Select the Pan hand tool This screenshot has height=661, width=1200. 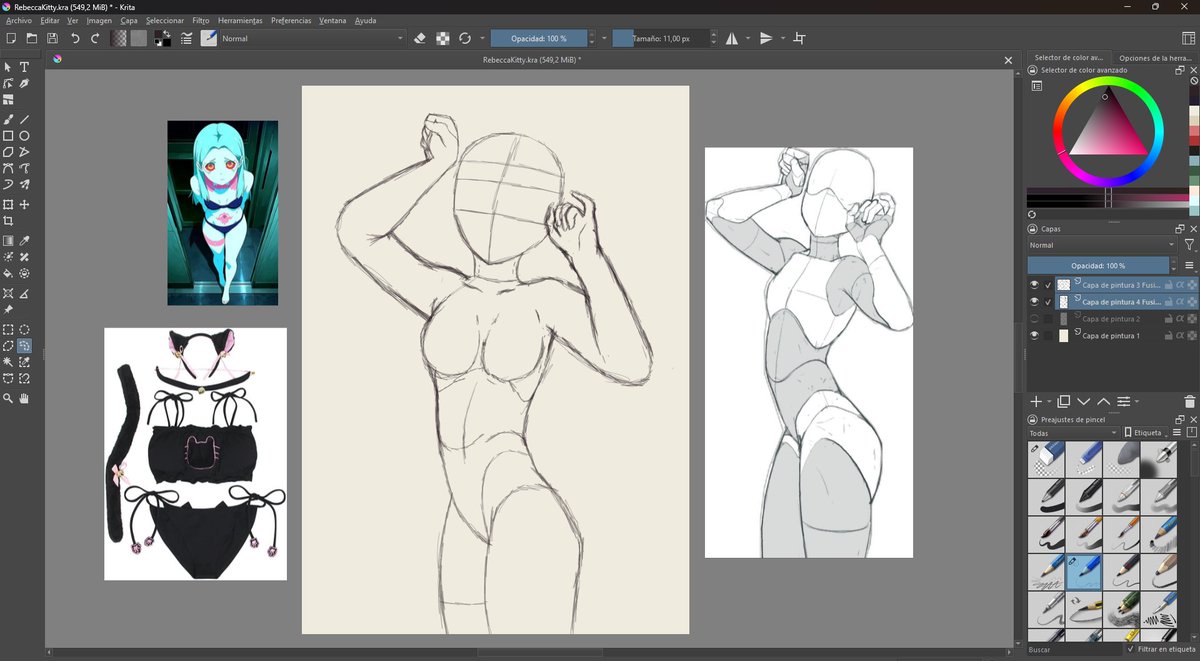(x=24, y=398)
